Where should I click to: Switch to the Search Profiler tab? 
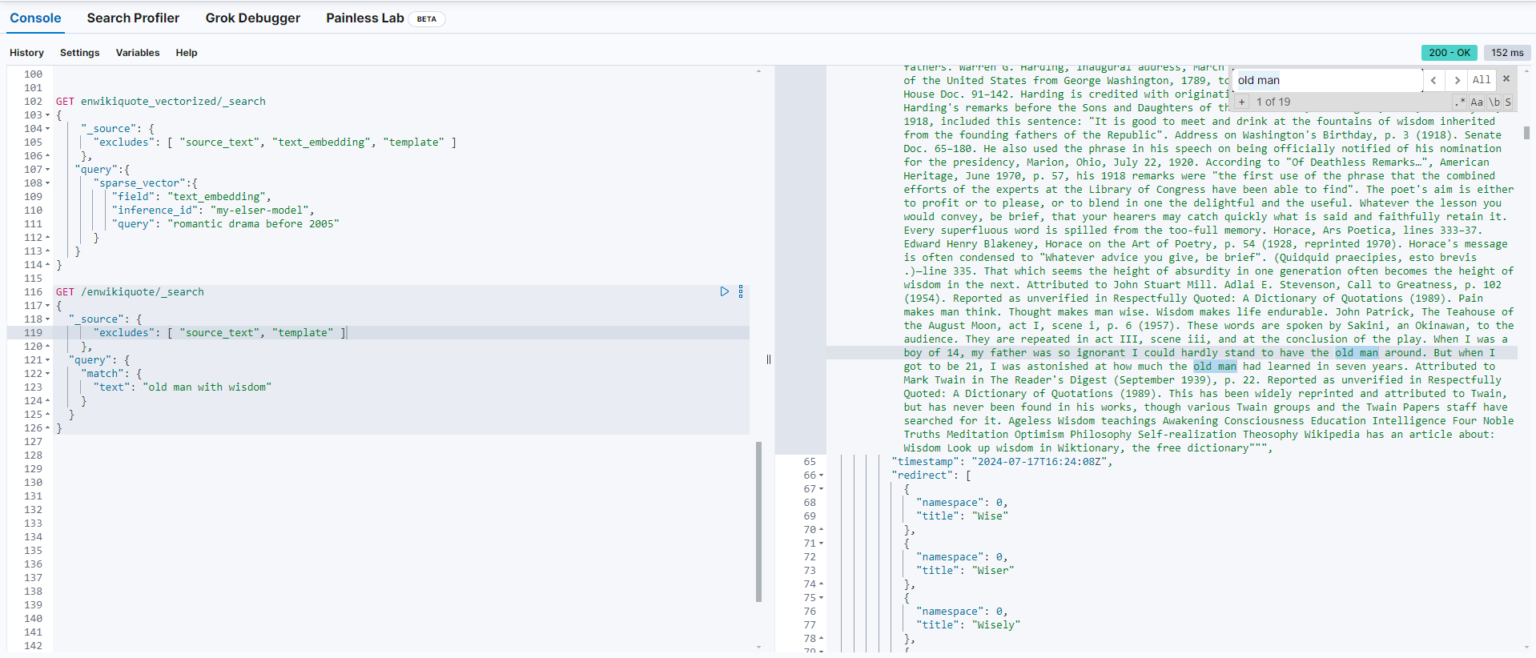pos(133,17)
